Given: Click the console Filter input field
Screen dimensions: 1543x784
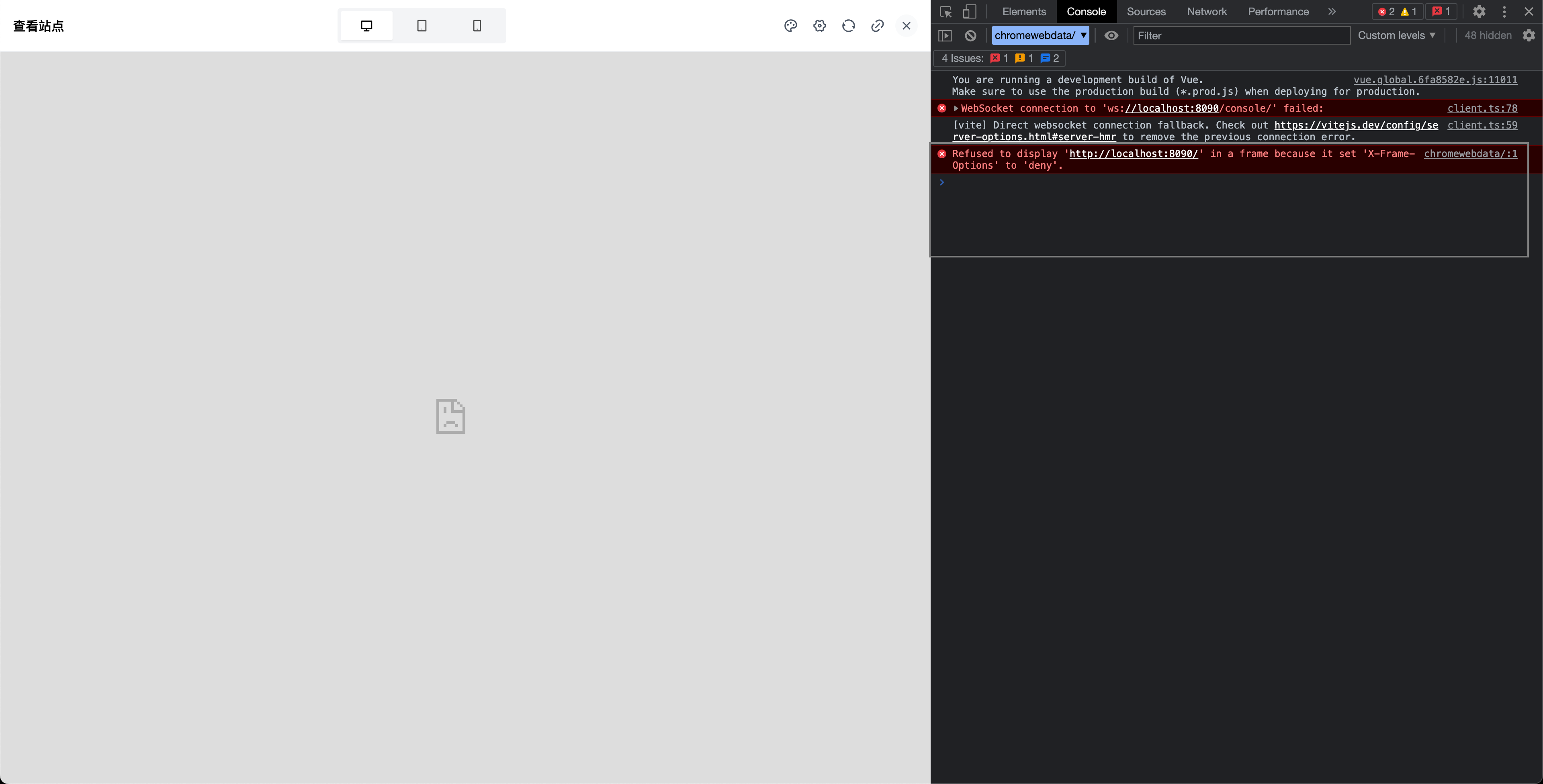Looking at the screenshot, I should 1240,35.
